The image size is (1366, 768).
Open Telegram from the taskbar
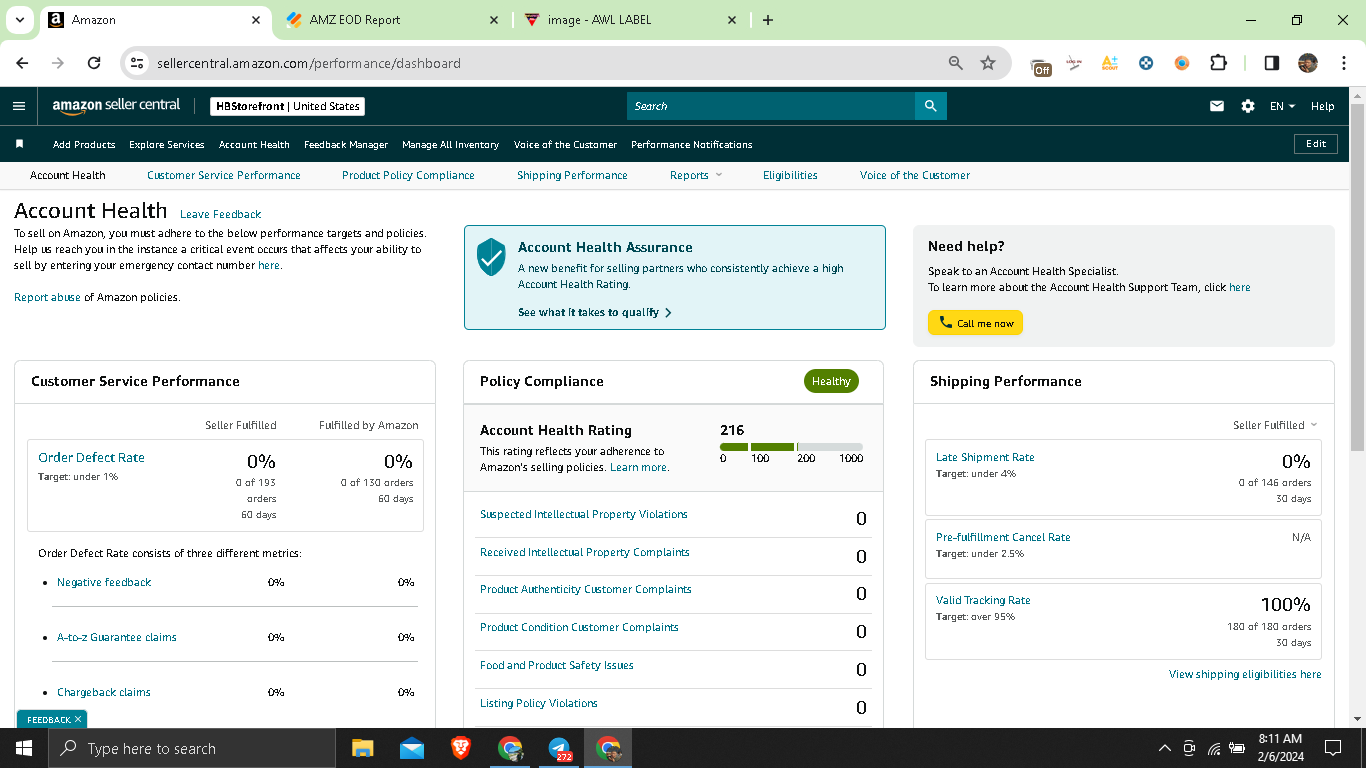(560, 748)
